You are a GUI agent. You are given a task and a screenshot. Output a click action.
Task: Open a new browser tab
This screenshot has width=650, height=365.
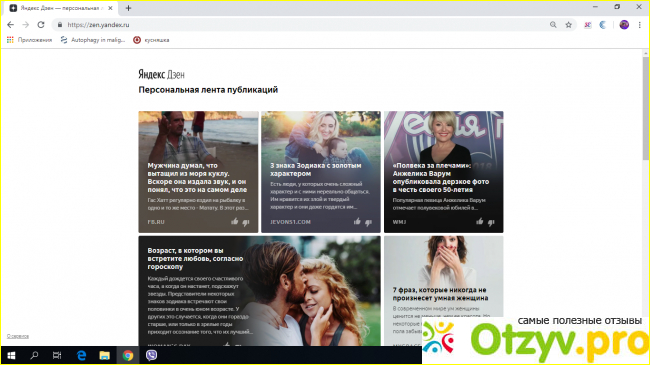[128, 8]
